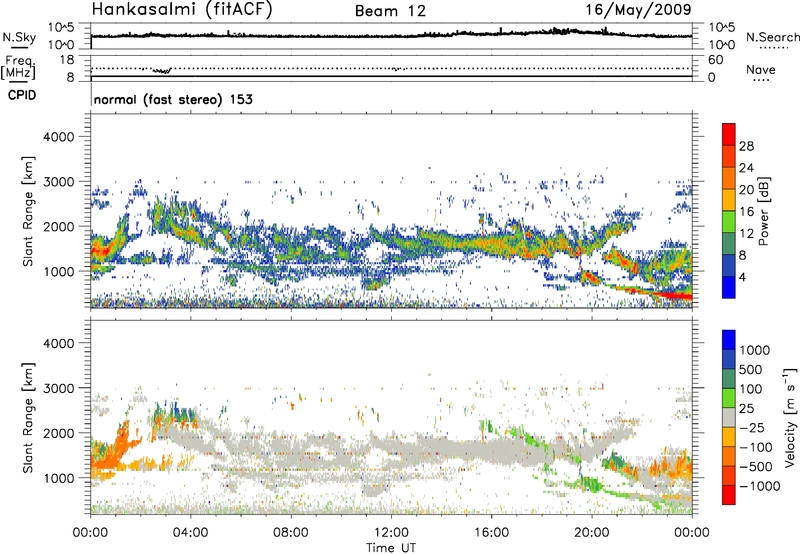The width and height of the screenshot is (800, 554).
Task: Click the dotted Nave line in the frequency panel
Action: click(x=391, y=68)
